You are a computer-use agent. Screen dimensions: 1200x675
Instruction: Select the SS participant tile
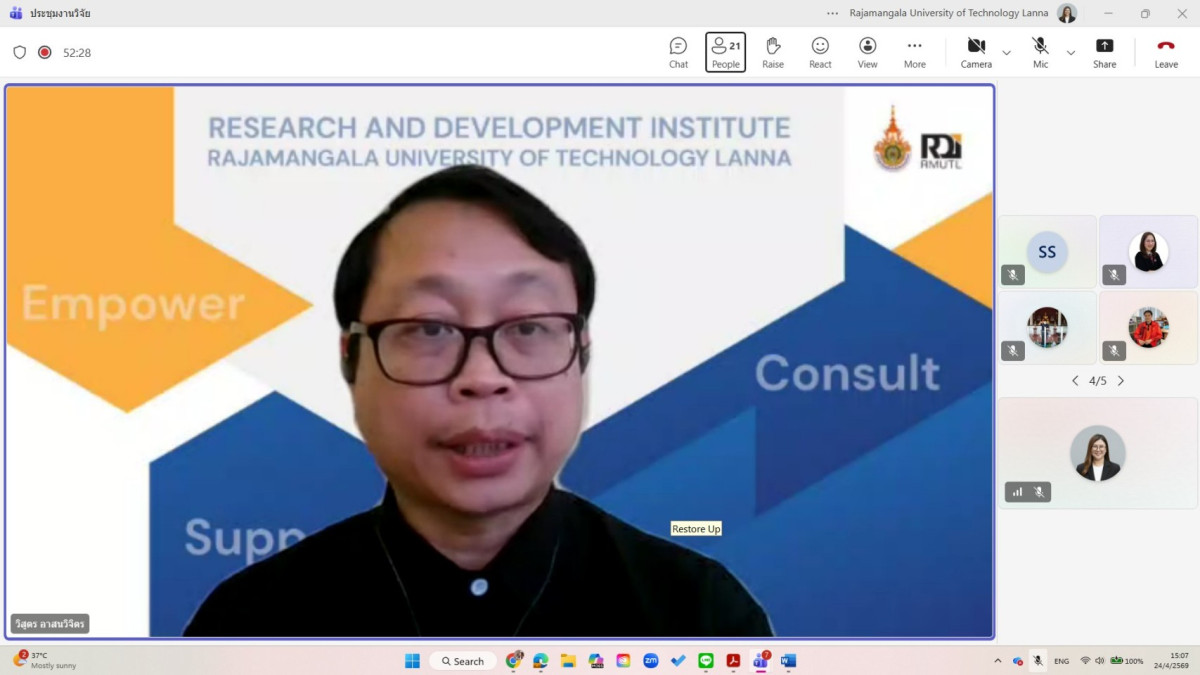[1047, 252]
